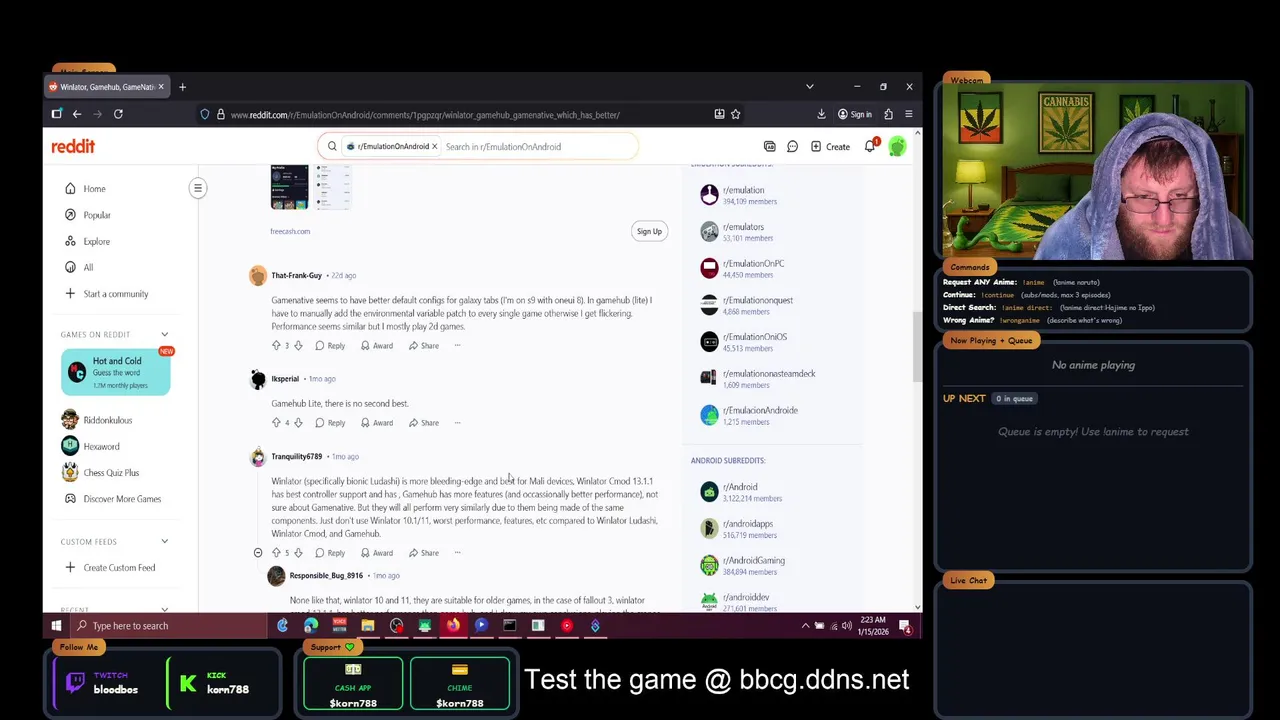Visit r/AndroidGaming community

point(754,561)
